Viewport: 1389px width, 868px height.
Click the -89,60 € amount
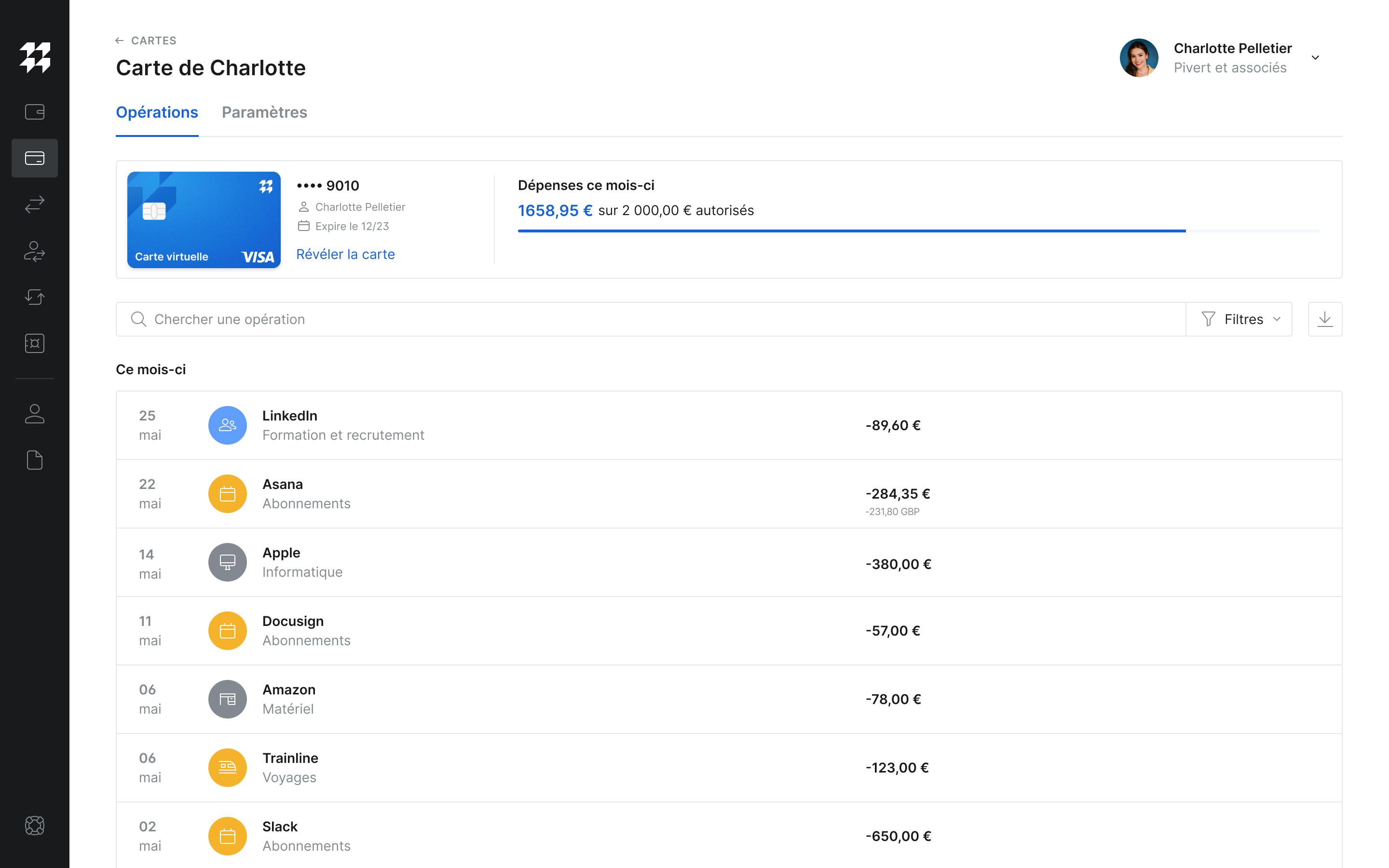(893, 425)
